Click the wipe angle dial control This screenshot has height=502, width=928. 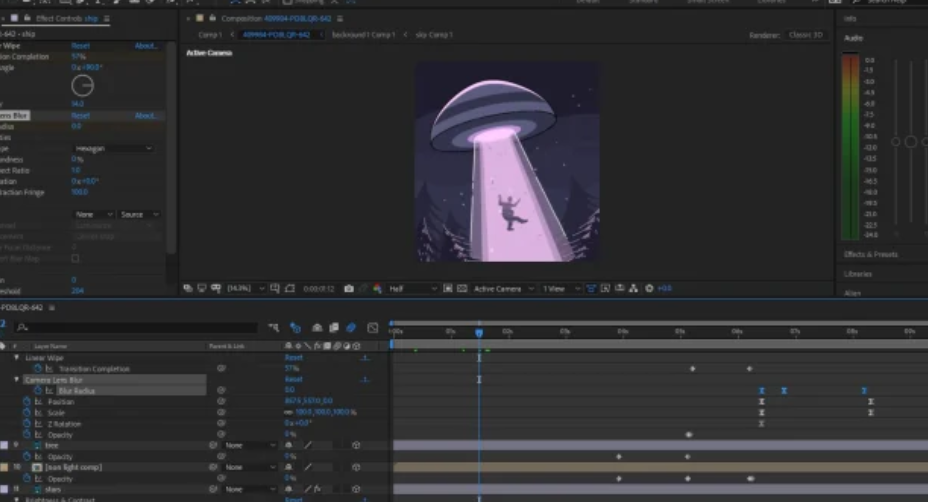click(82, 86)
